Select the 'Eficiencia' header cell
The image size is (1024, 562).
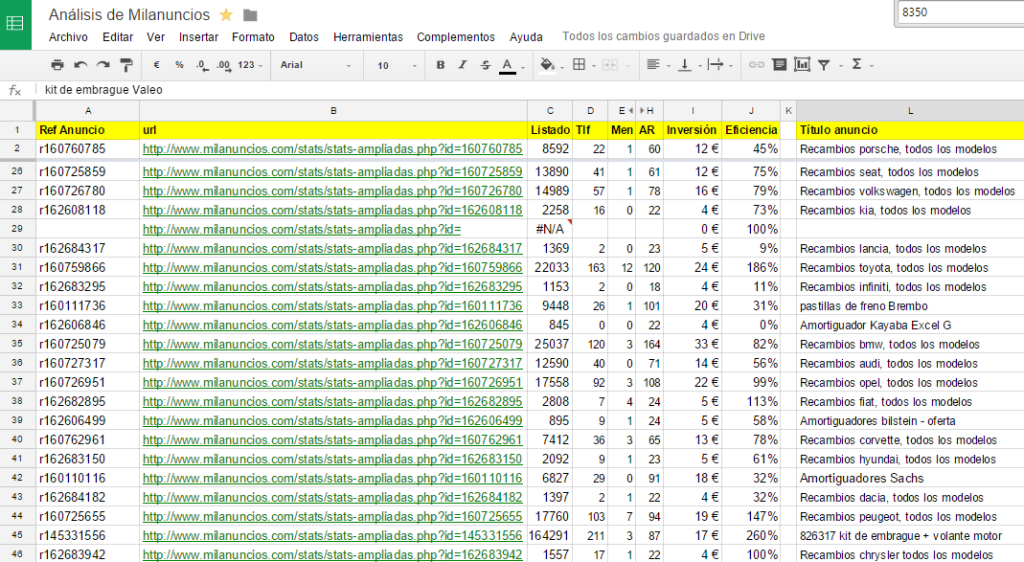click(751, 130)
